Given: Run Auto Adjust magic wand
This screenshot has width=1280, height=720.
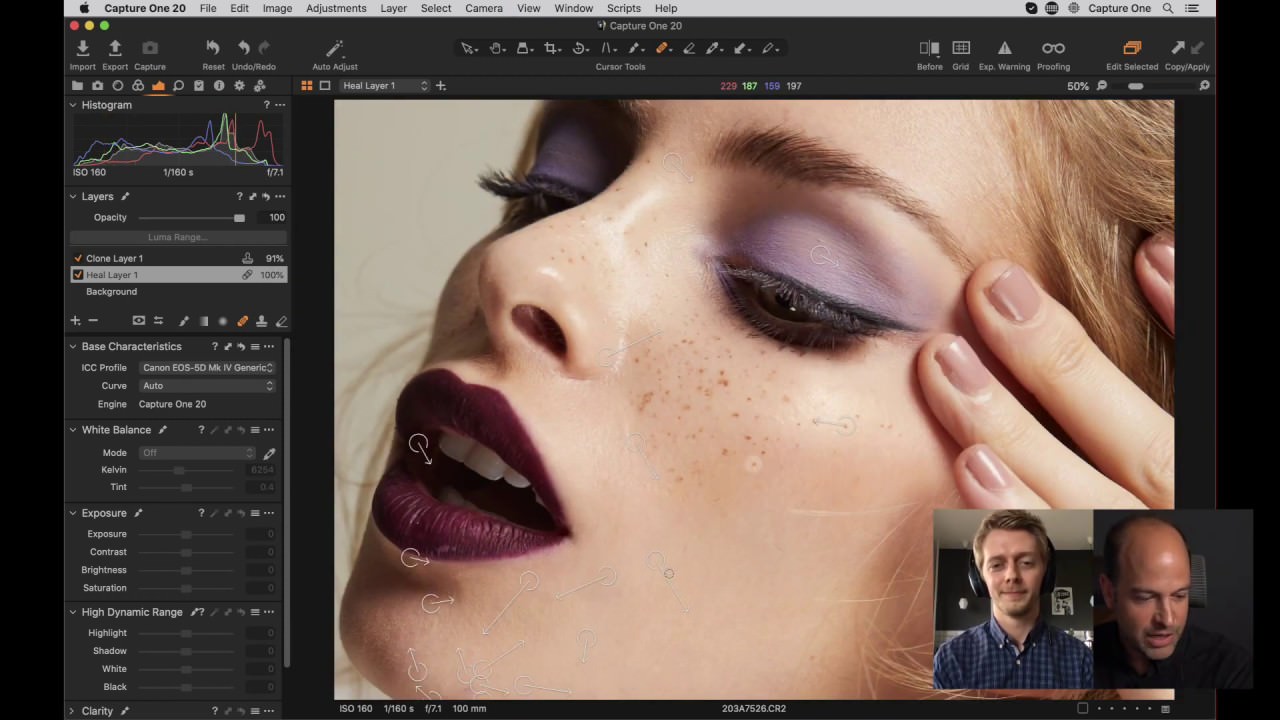Looking at the screenshot, I should point(335,48).
